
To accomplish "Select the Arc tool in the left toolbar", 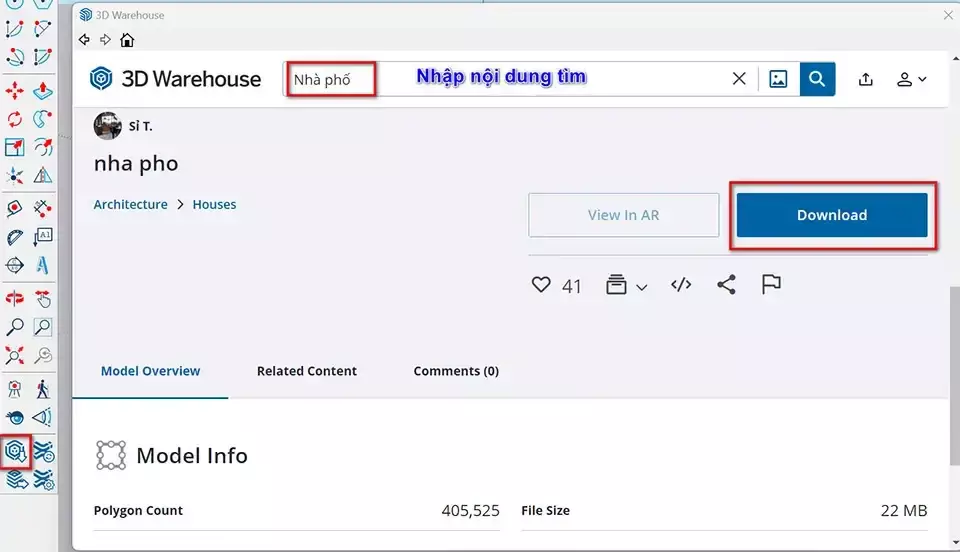I will click(x=15, y=29).
